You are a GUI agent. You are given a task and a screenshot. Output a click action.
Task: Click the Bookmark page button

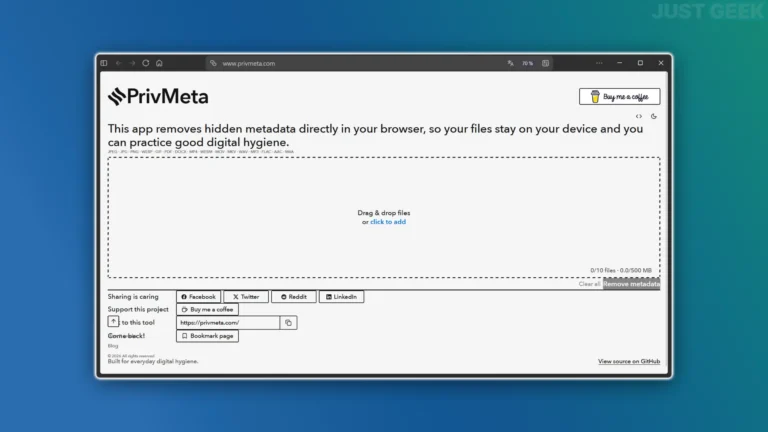coord(207,336)
